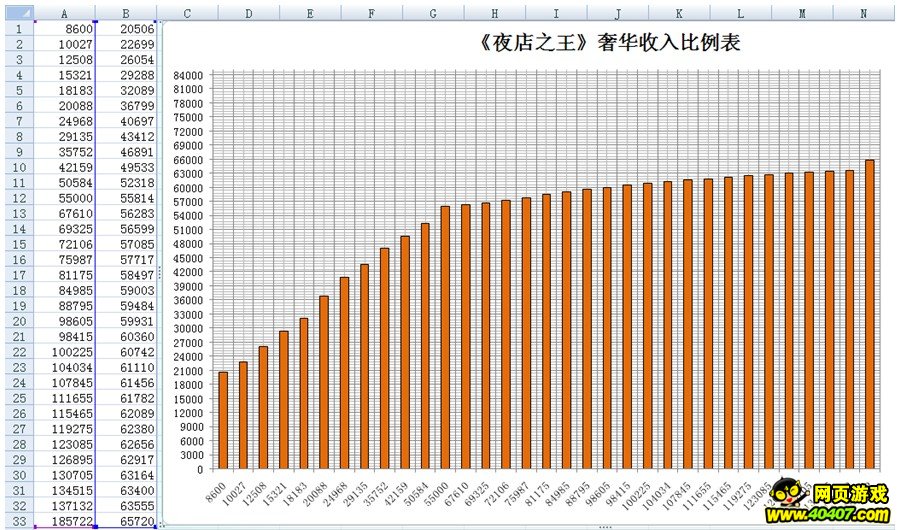This screenshot has height=530, width=897.
Task: Select cell B17 showing 58497
Action: [126, 275]
